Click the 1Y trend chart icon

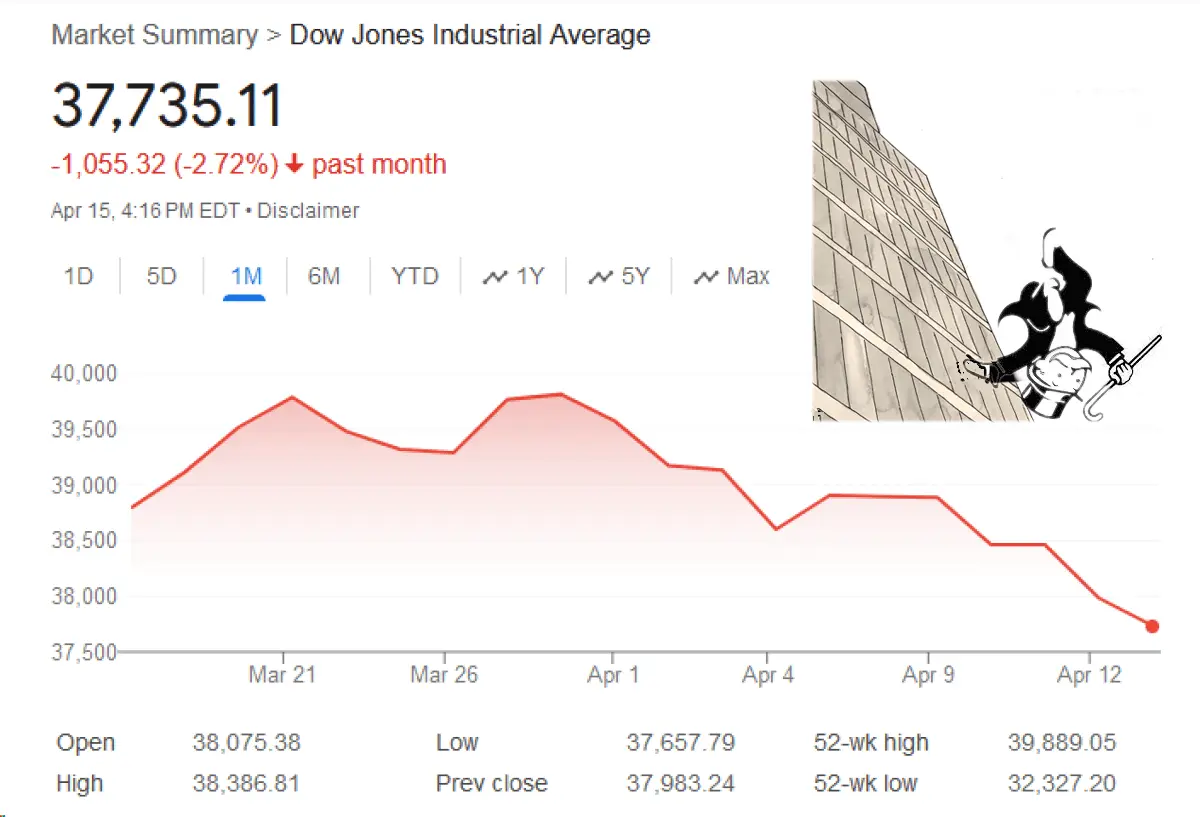coord(495,277)
